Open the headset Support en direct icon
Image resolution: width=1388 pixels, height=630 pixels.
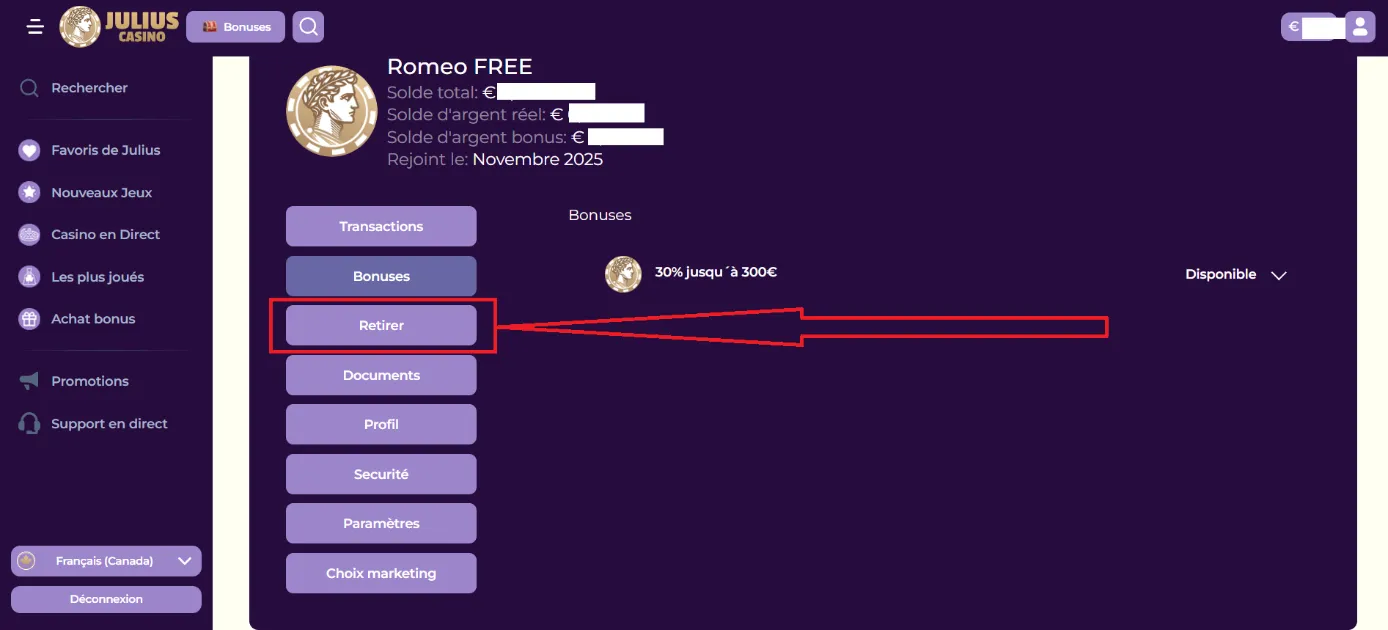pyautogui.click(x=29, y=423)
